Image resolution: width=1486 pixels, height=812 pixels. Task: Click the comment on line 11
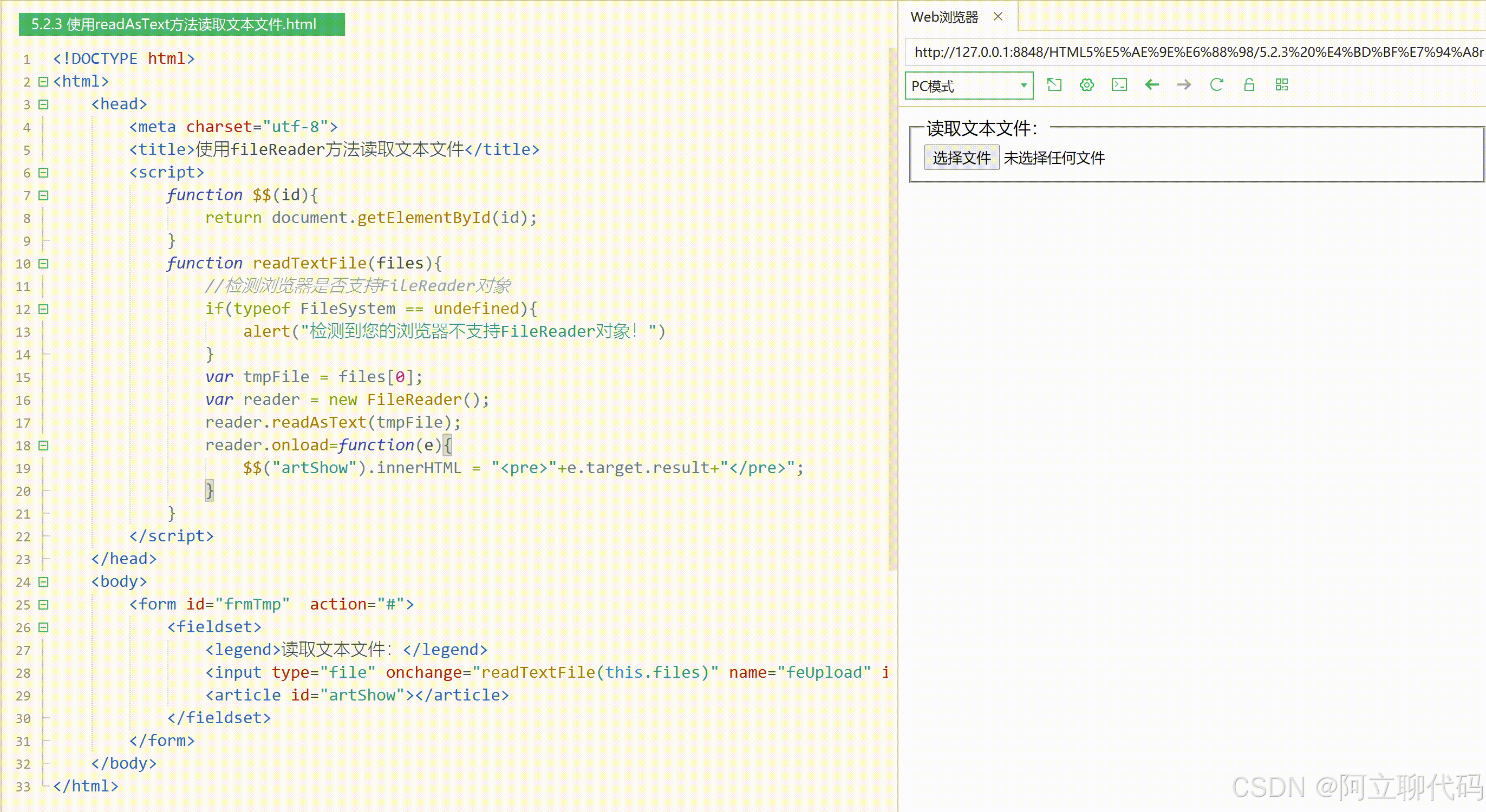tap(357, 285)
